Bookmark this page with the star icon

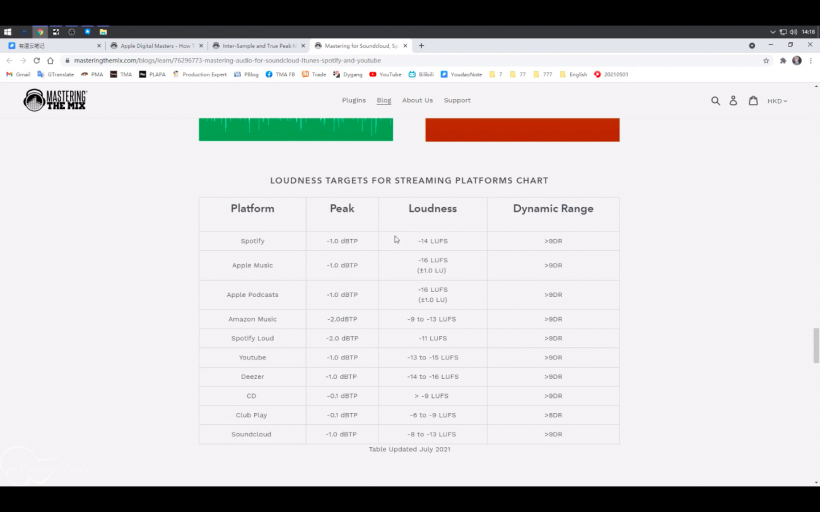(766, 61)
